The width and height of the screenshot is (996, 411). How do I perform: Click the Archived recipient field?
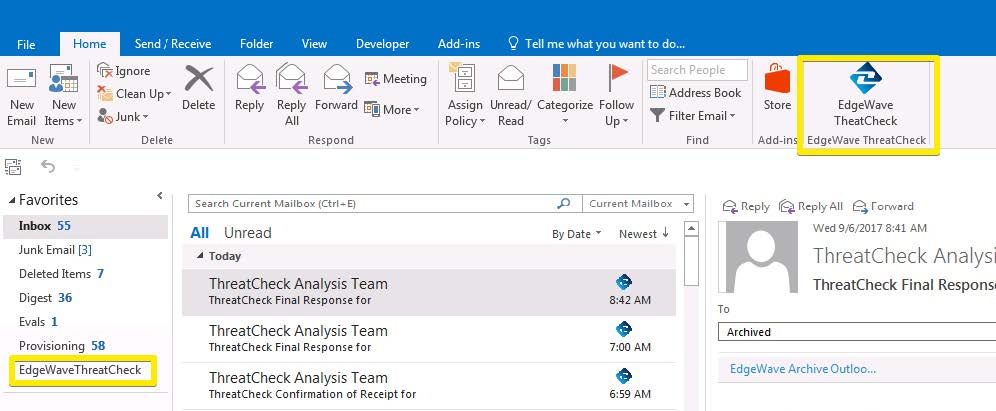click(857, 332)
